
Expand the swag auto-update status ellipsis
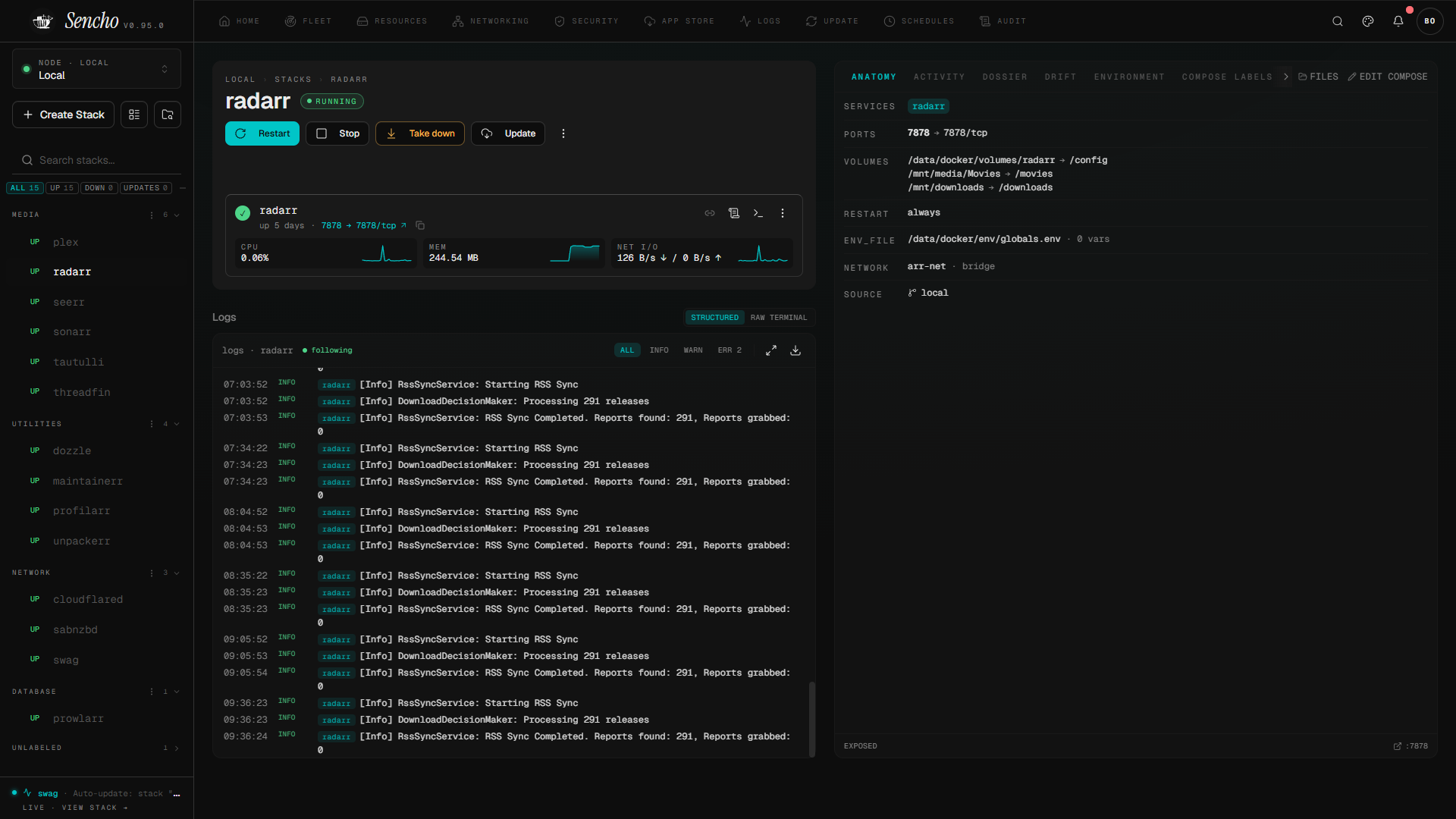click(x=177, y=794)
